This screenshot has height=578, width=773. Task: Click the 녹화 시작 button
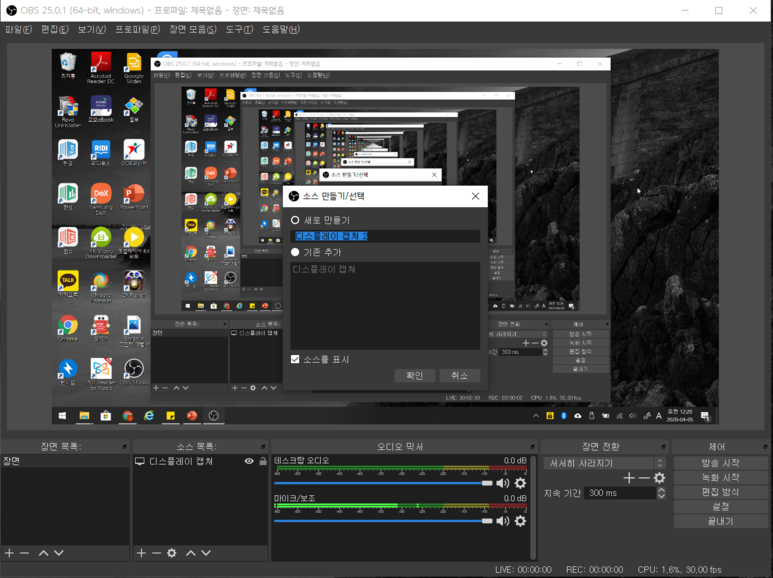pos(720,477)
